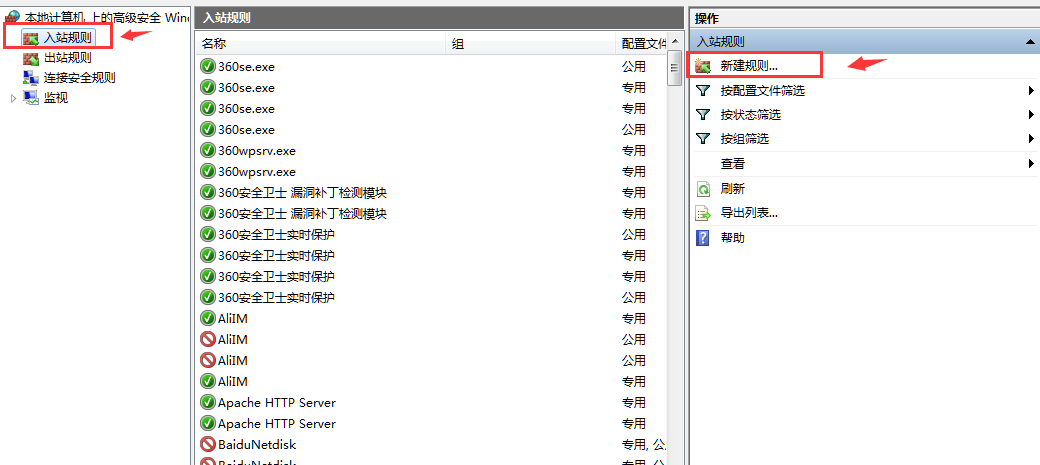Select the first 360wpsrv.exe rule
The height and width of the screenshot is (465, 1040).
click(x=257, y=151)
